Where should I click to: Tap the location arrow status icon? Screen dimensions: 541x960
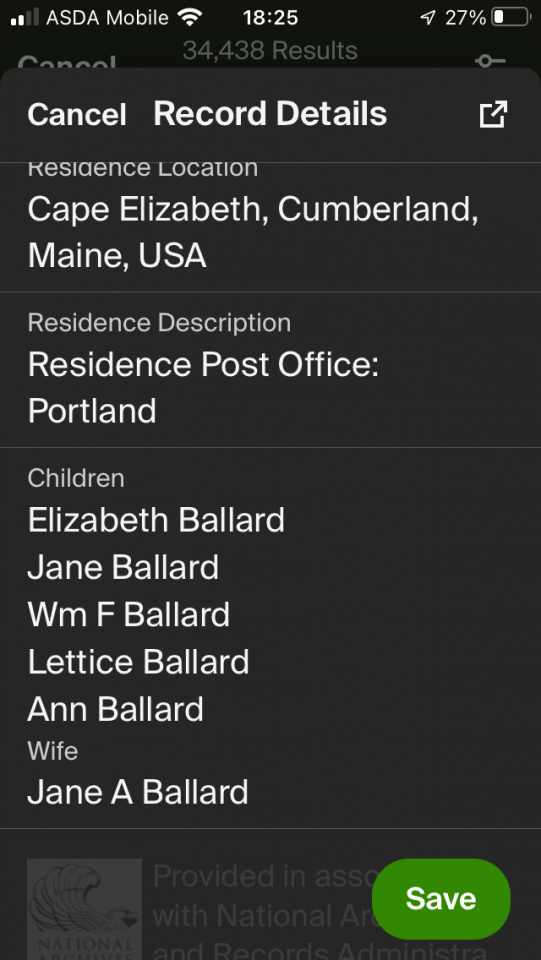click(428, 18)
